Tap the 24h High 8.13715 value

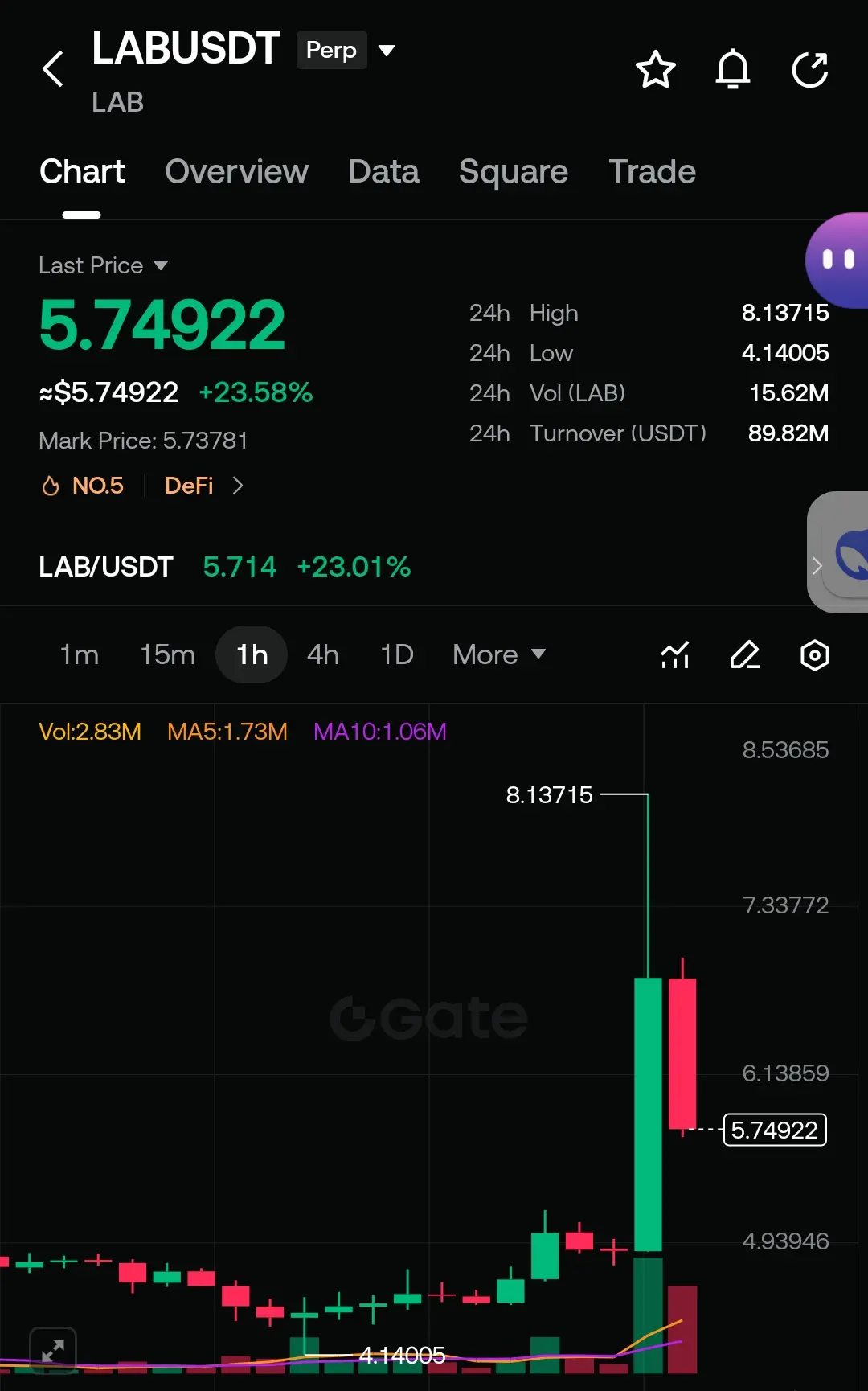(x=785, y=313)
